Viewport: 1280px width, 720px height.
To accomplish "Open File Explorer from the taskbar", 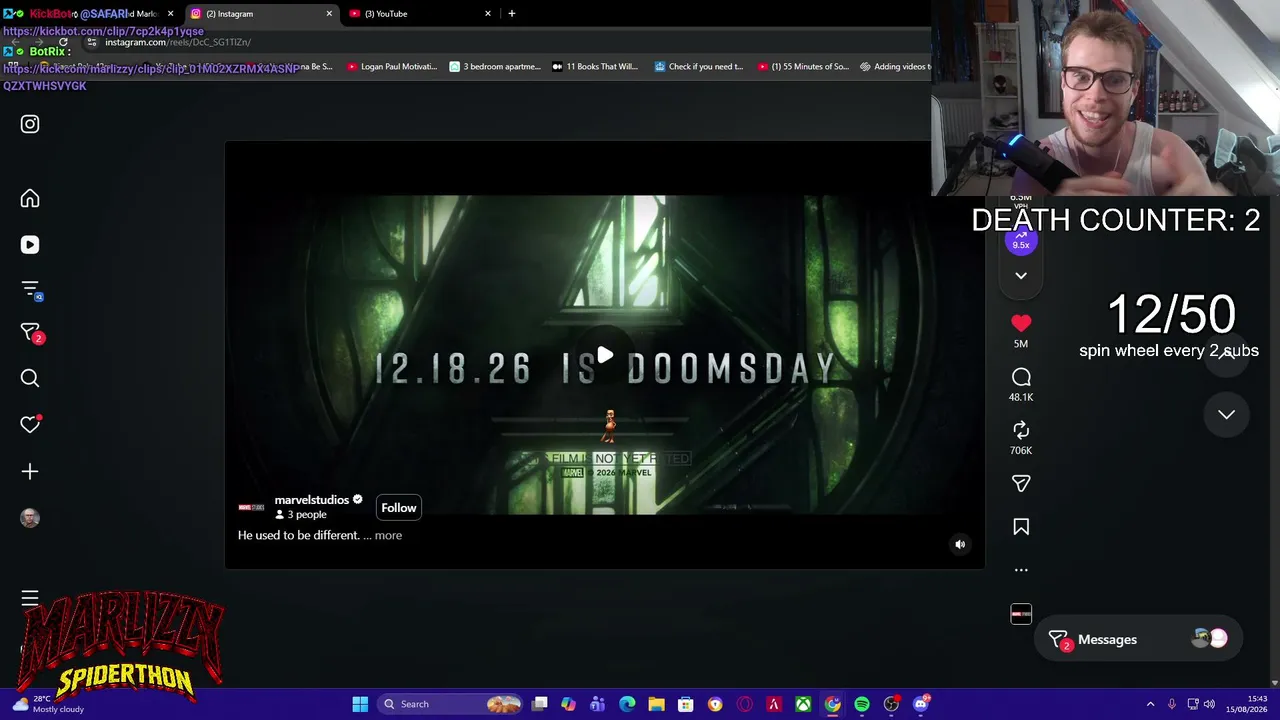I will pos(656,704).
